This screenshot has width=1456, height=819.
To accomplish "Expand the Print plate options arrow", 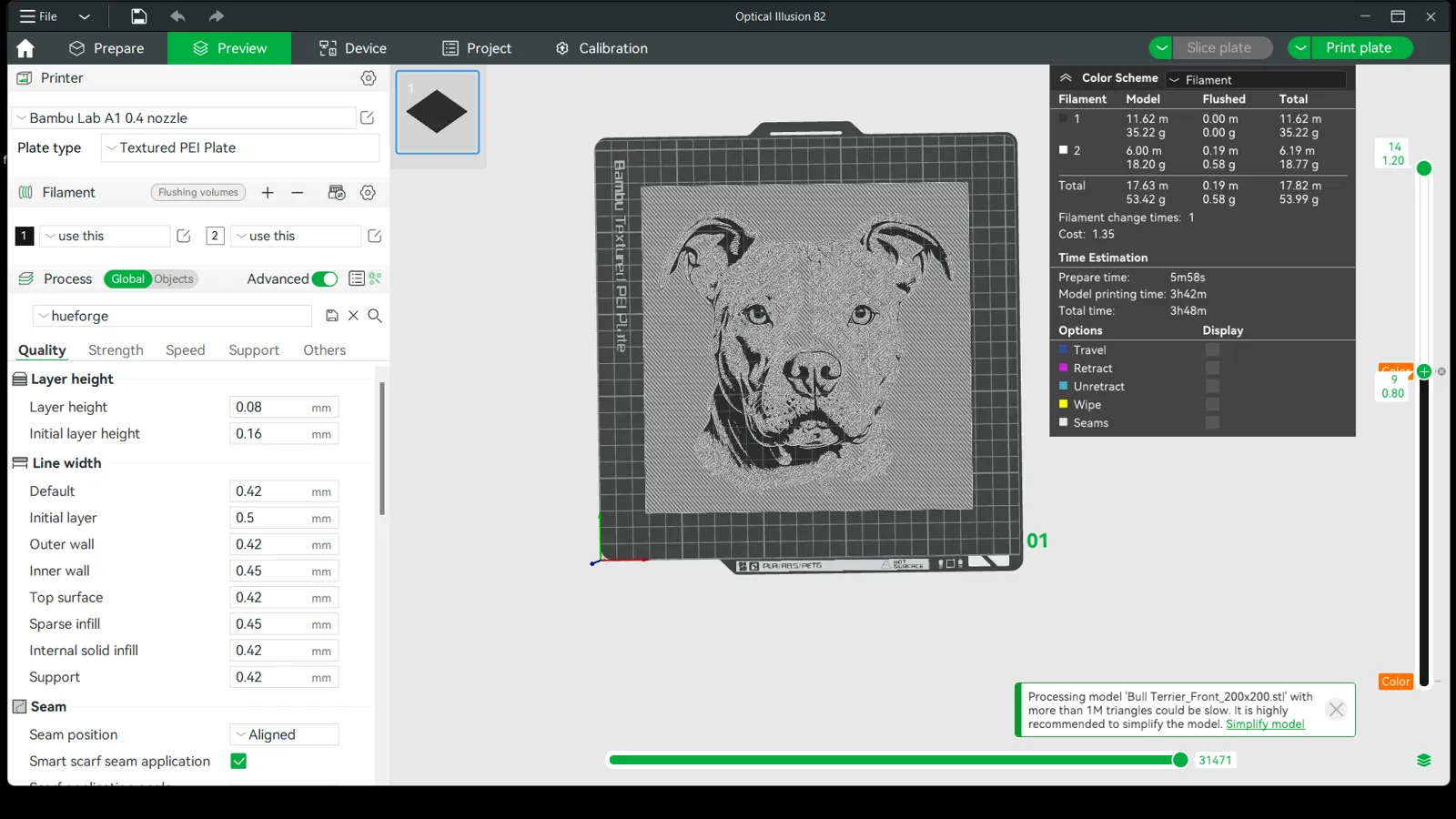I will click(1300, 47).
